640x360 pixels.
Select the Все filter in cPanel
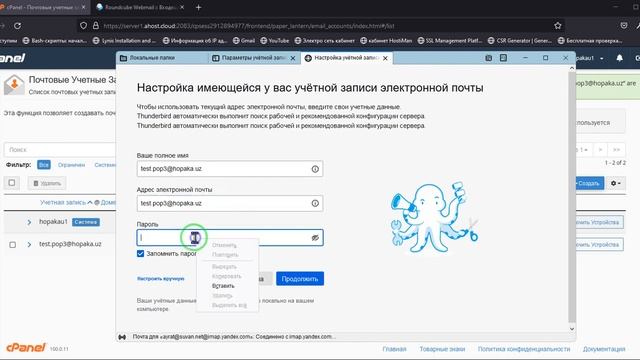click(x=44, y=164)
